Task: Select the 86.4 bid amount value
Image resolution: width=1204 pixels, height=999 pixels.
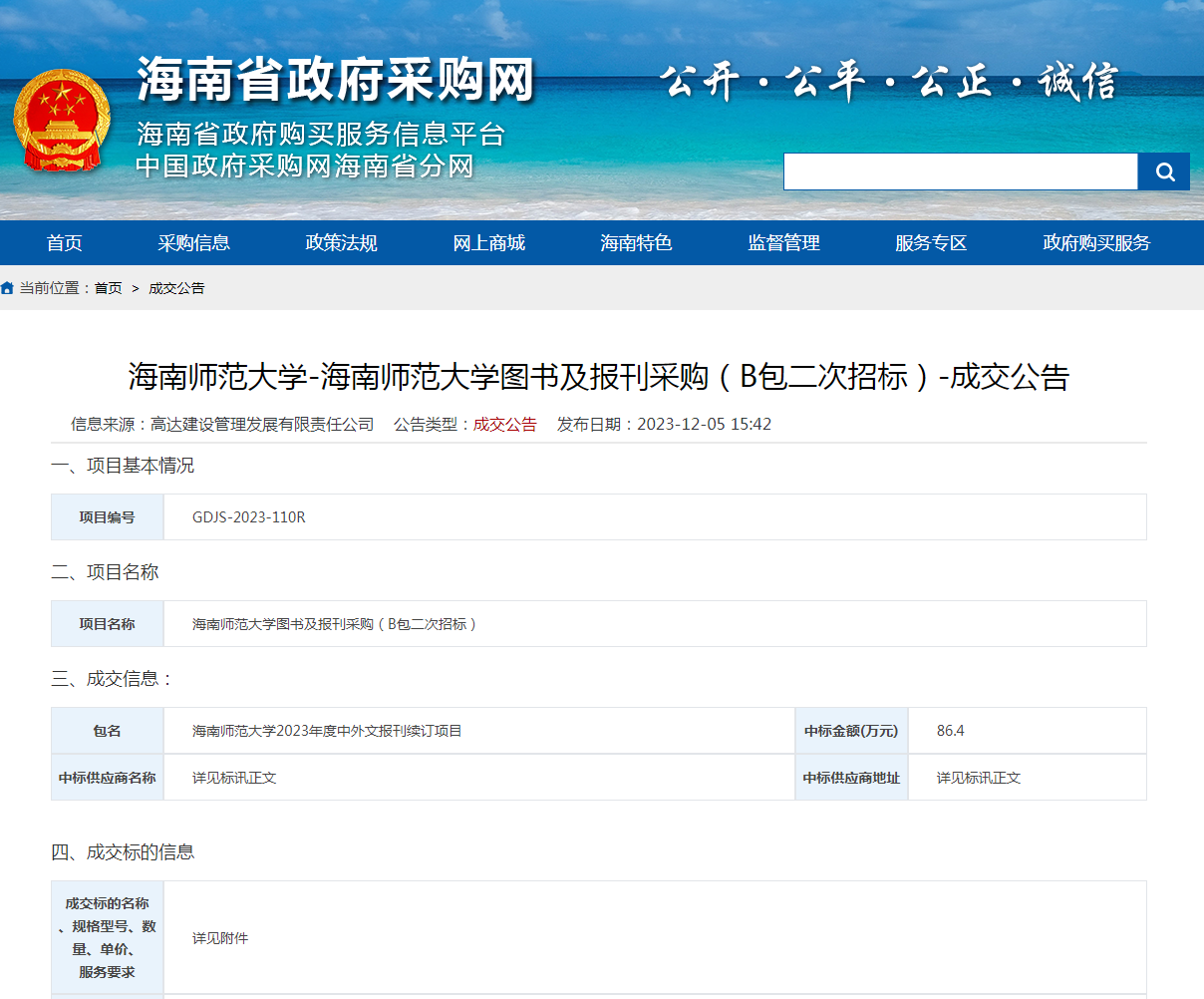Action: 951,731
